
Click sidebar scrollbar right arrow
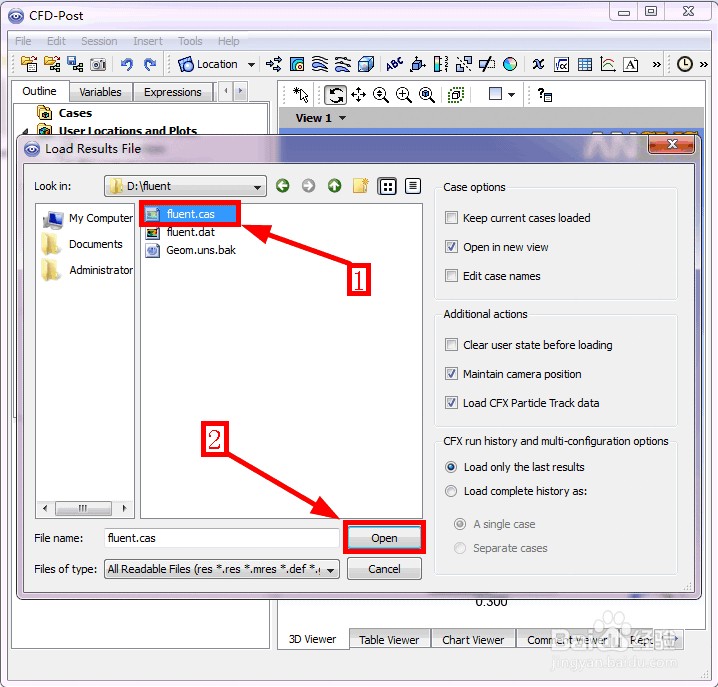(x=125, y=508)
